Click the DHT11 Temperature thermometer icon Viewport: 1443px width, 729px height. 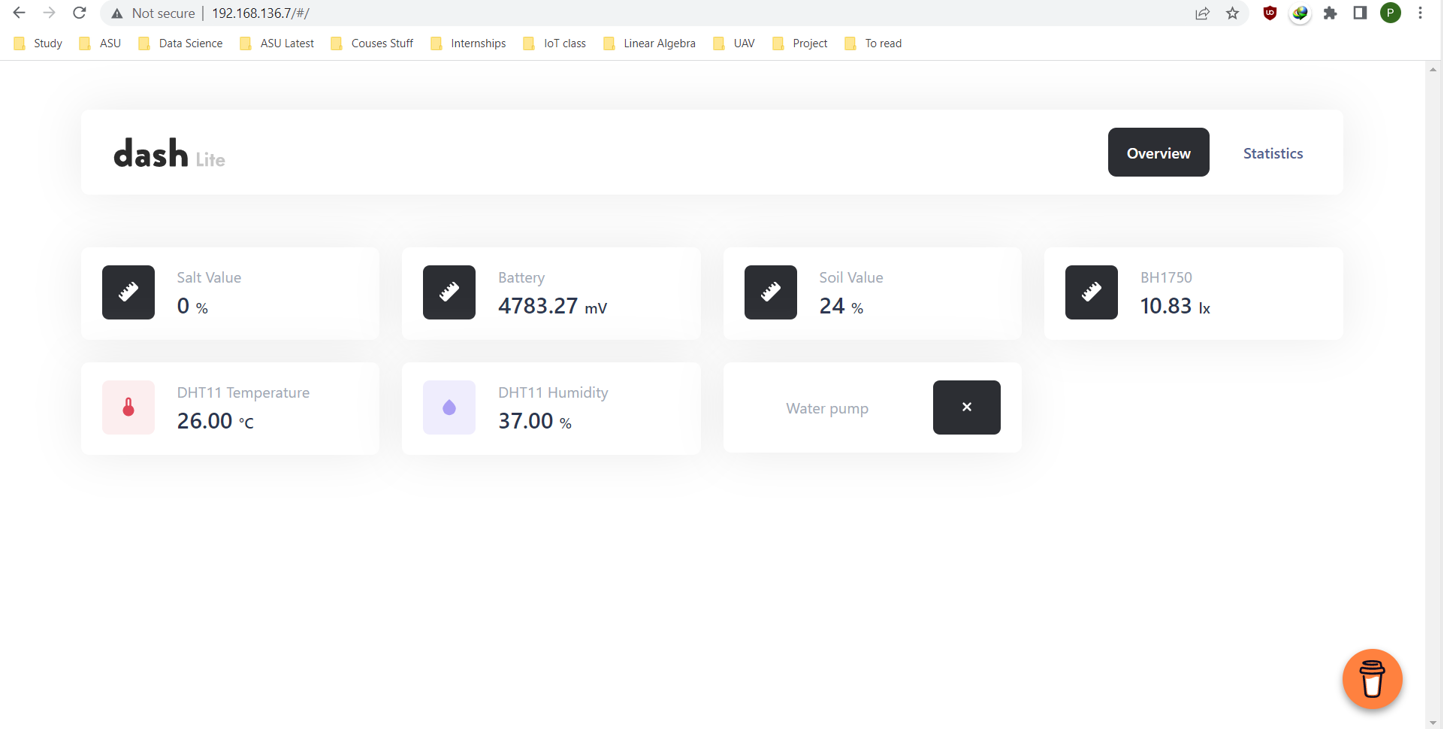click(128, 407)
